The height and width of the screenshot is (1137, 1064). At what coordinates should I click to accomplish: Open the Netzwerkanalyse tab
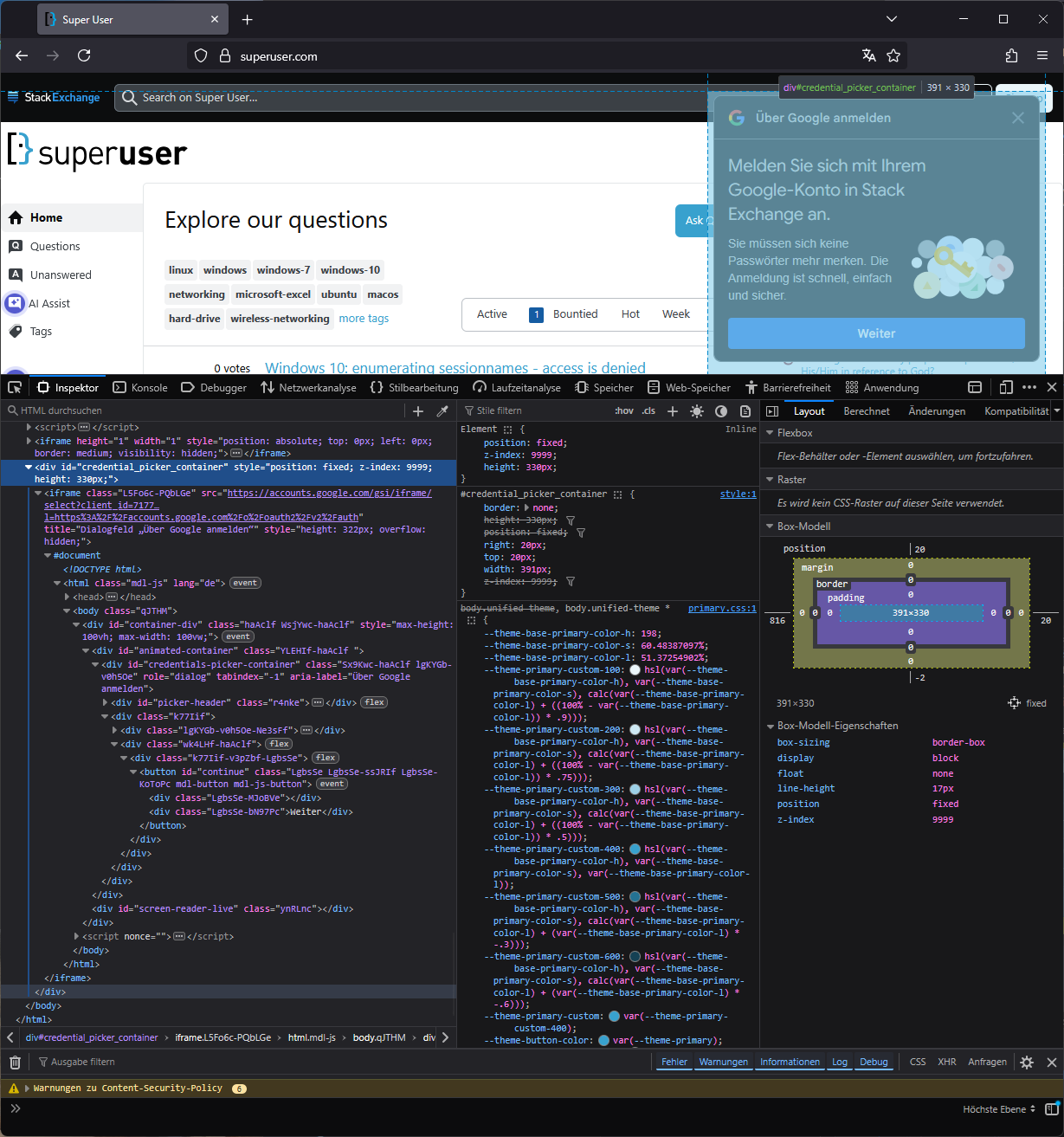point(309,387)
